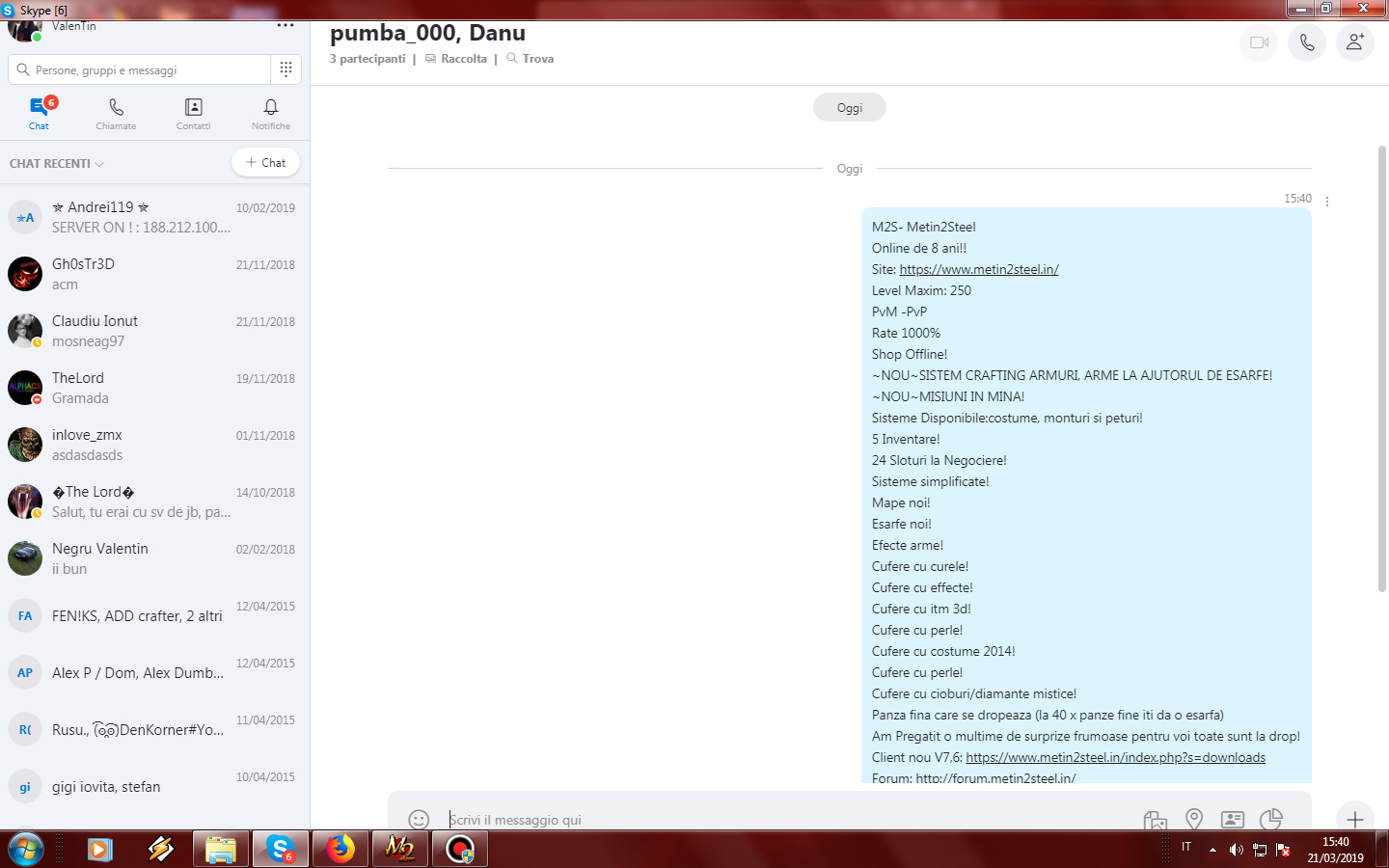Open Windows Start menu

(x=26, y=850)
